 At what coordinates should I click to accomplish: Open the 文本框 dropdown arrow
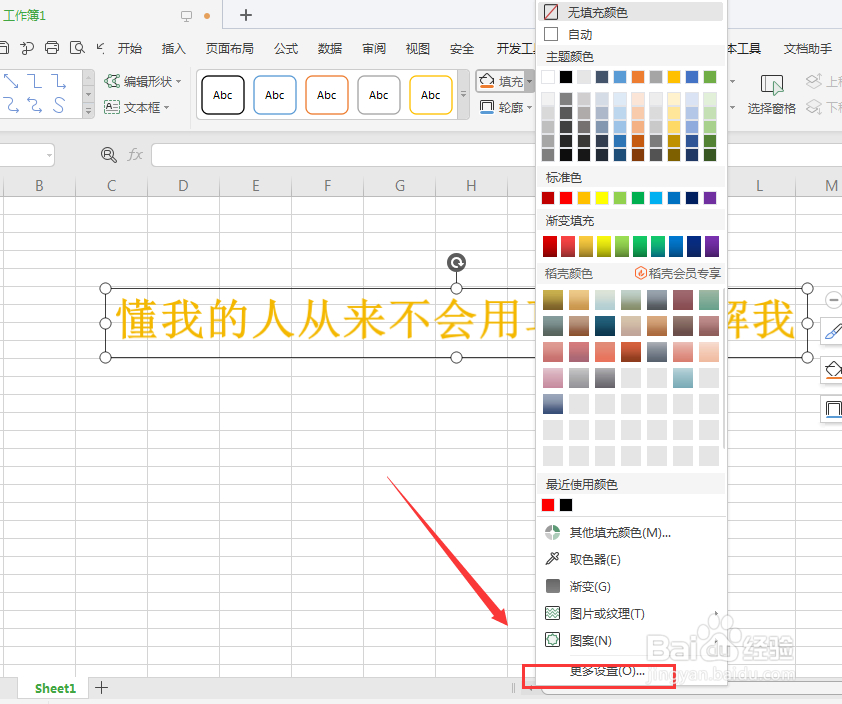click(166, 107)
